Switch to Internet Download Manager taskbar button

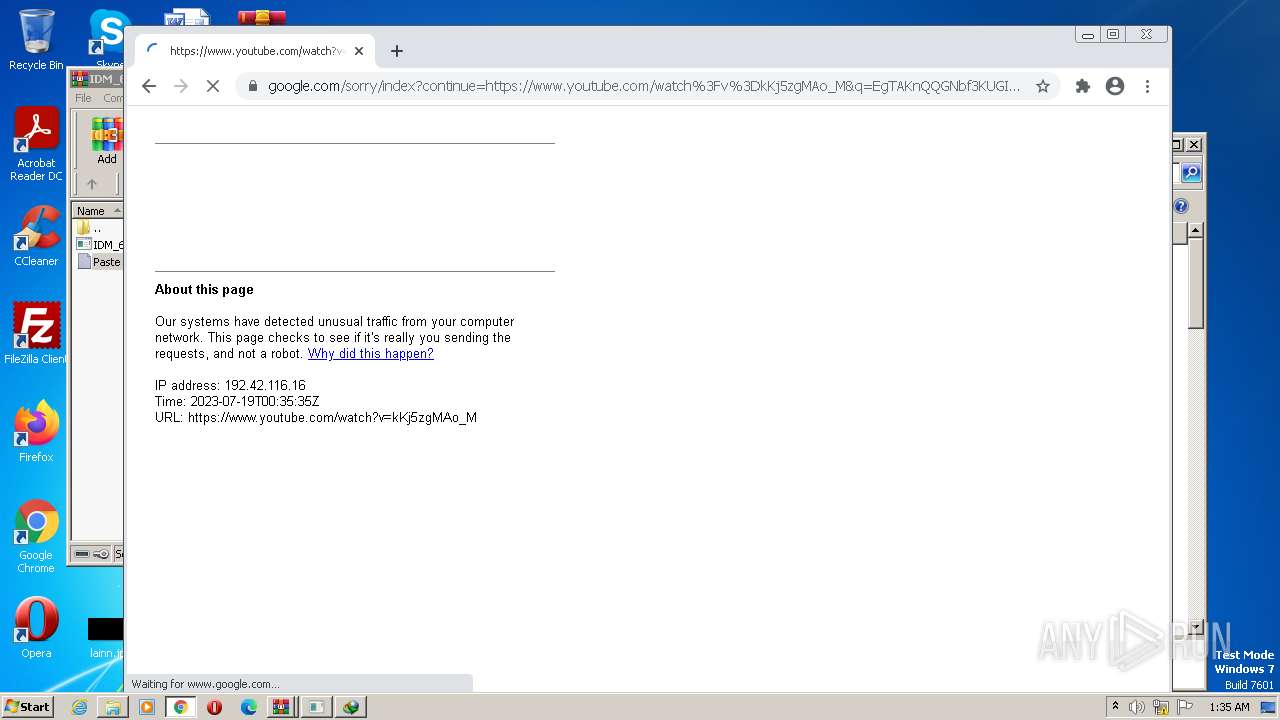coord(351,707)
